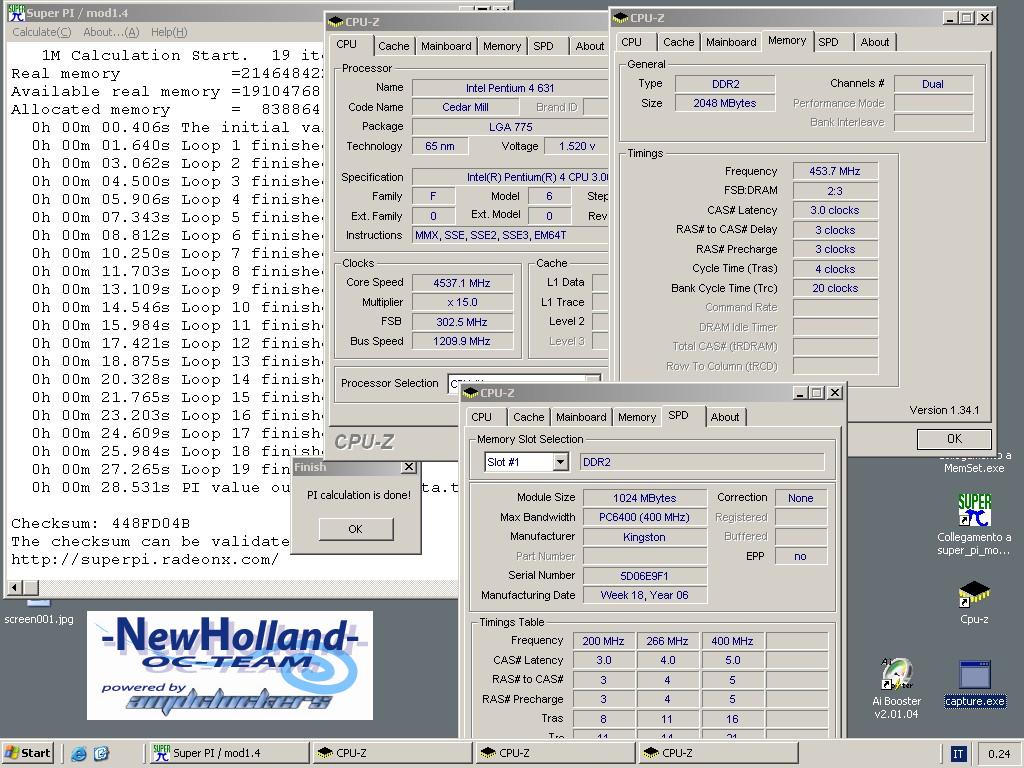Viewport: 1024px width, 768px height.
Task: Click the taskbar clock showing 0.24
Action: 999,754
